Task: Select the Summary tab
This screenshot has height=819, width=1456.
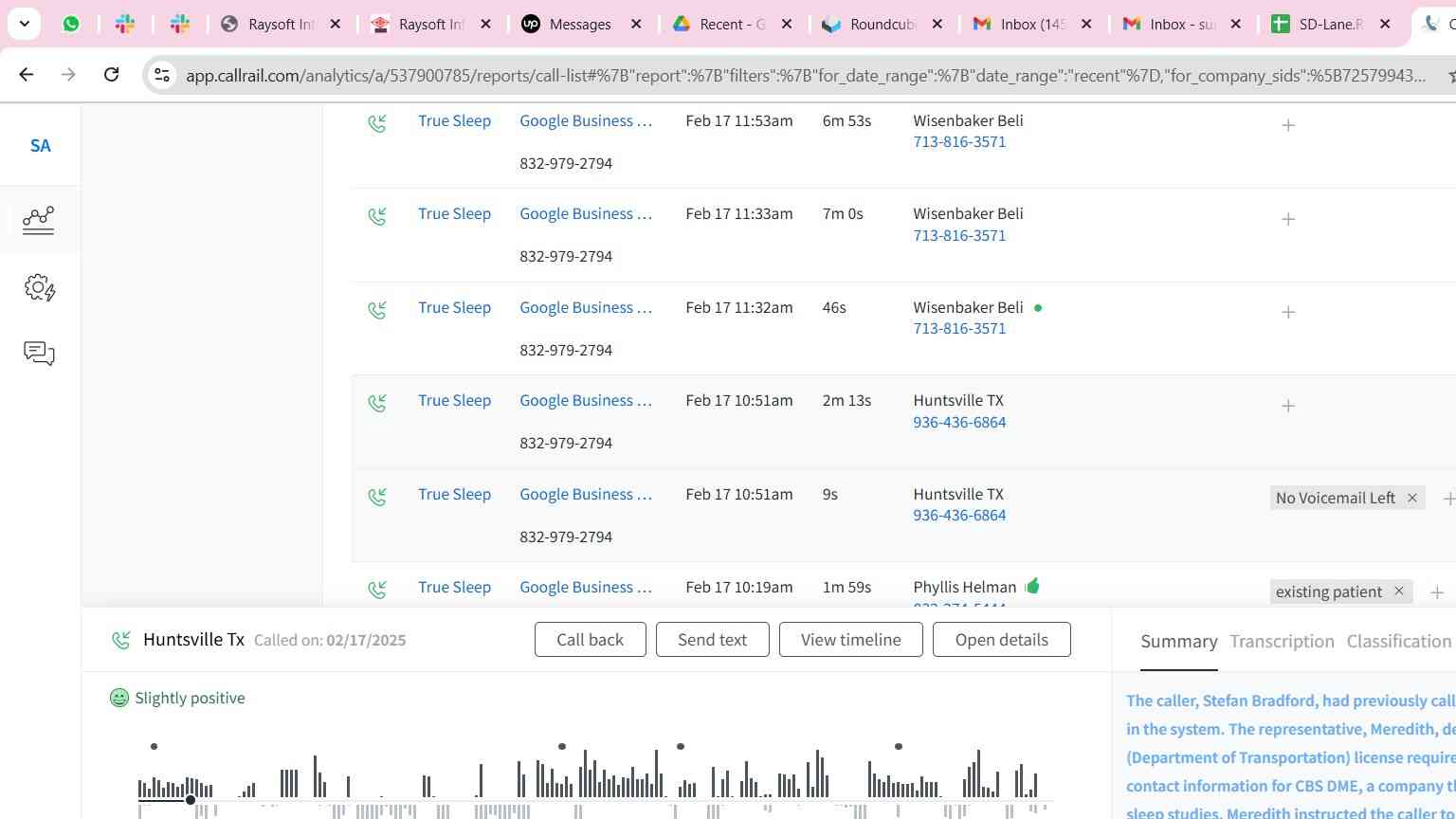Action: click(1178, 642)
